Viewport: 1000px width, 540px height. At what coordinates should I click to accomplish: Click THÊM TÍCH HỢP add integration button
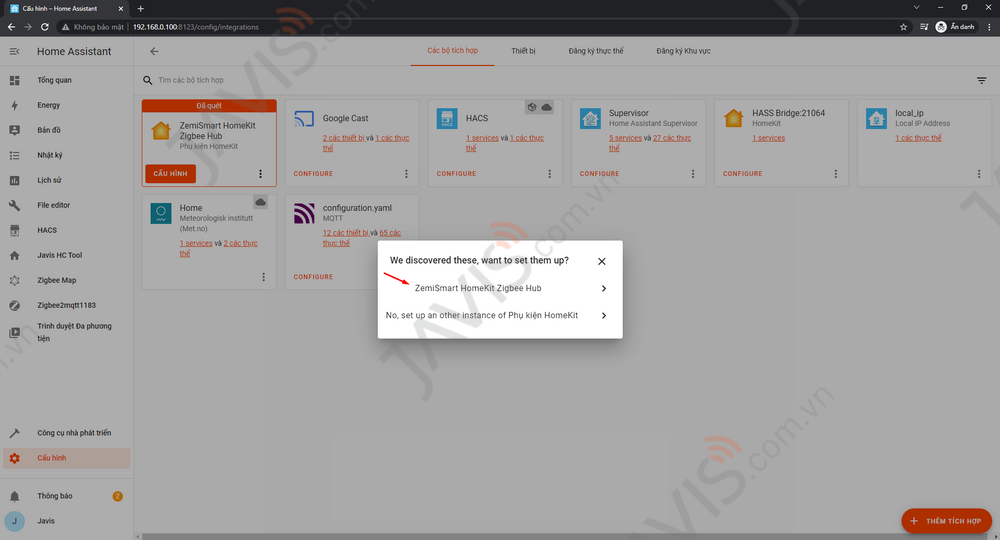[x=946, y=521]
